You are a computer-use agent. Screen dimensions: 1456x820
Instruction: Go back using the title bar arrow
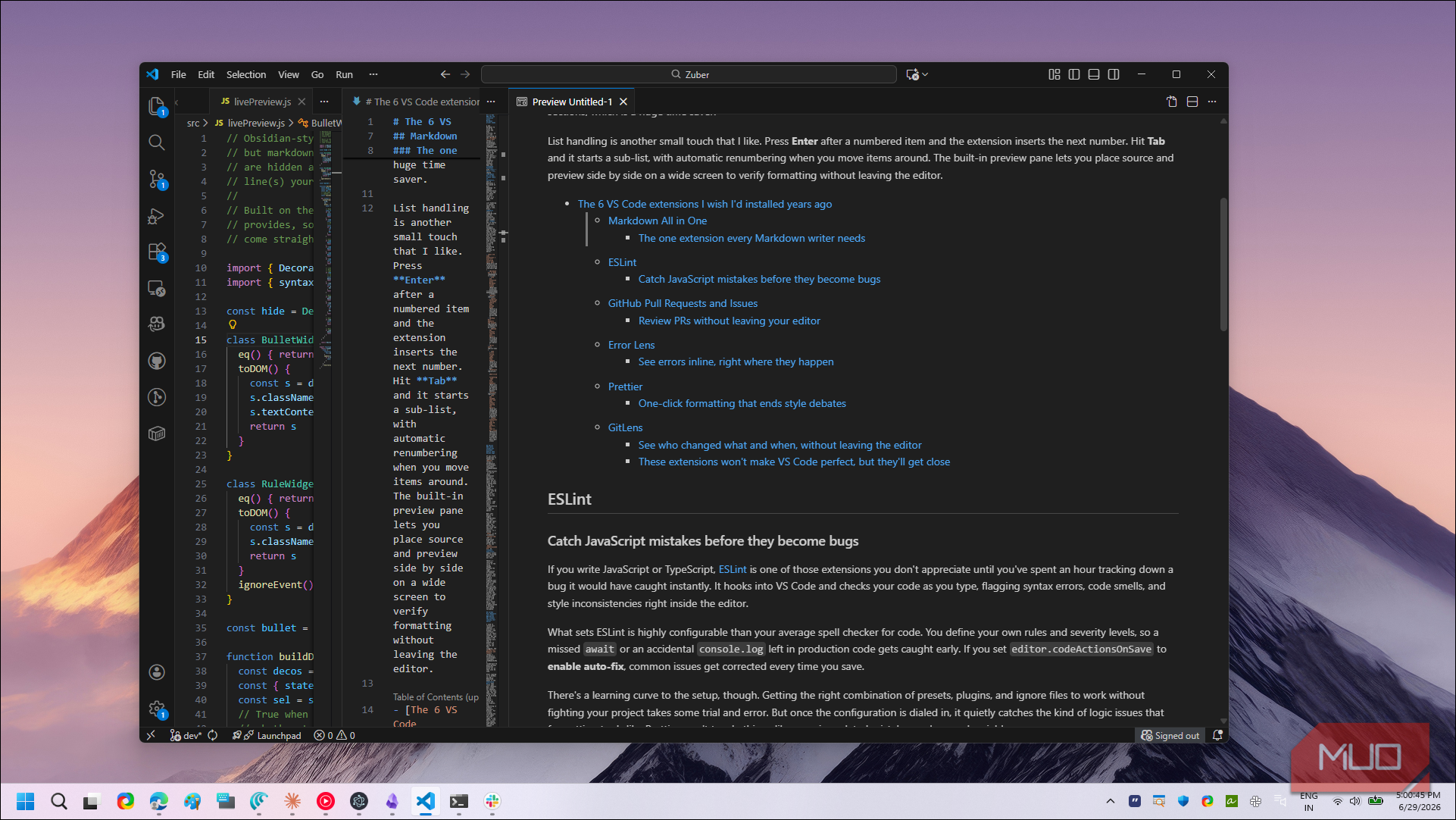(445, 74)
